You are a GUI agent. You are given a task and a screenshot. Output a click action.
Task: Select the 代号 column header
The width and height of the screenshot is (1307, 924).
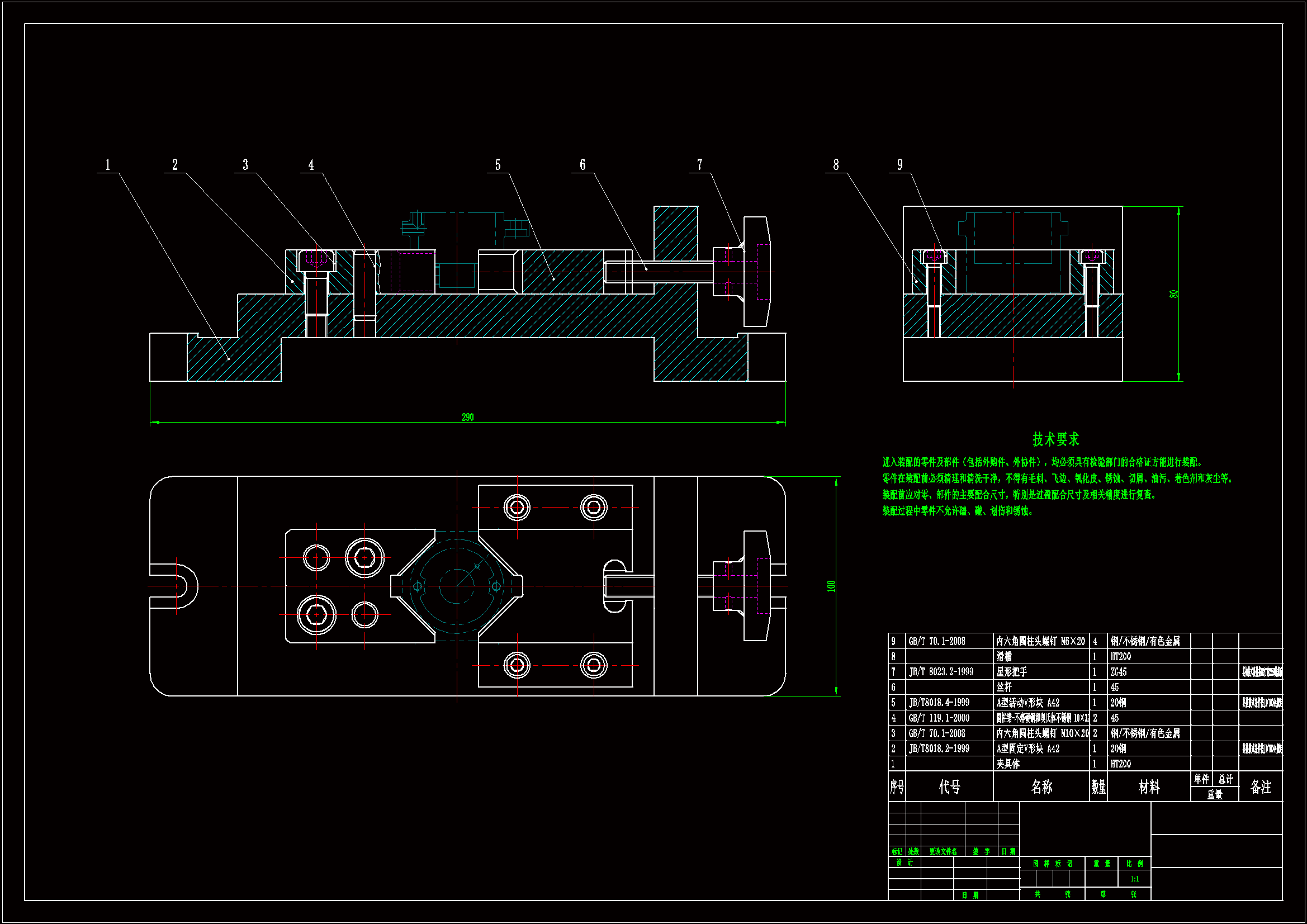pos(950,787)
